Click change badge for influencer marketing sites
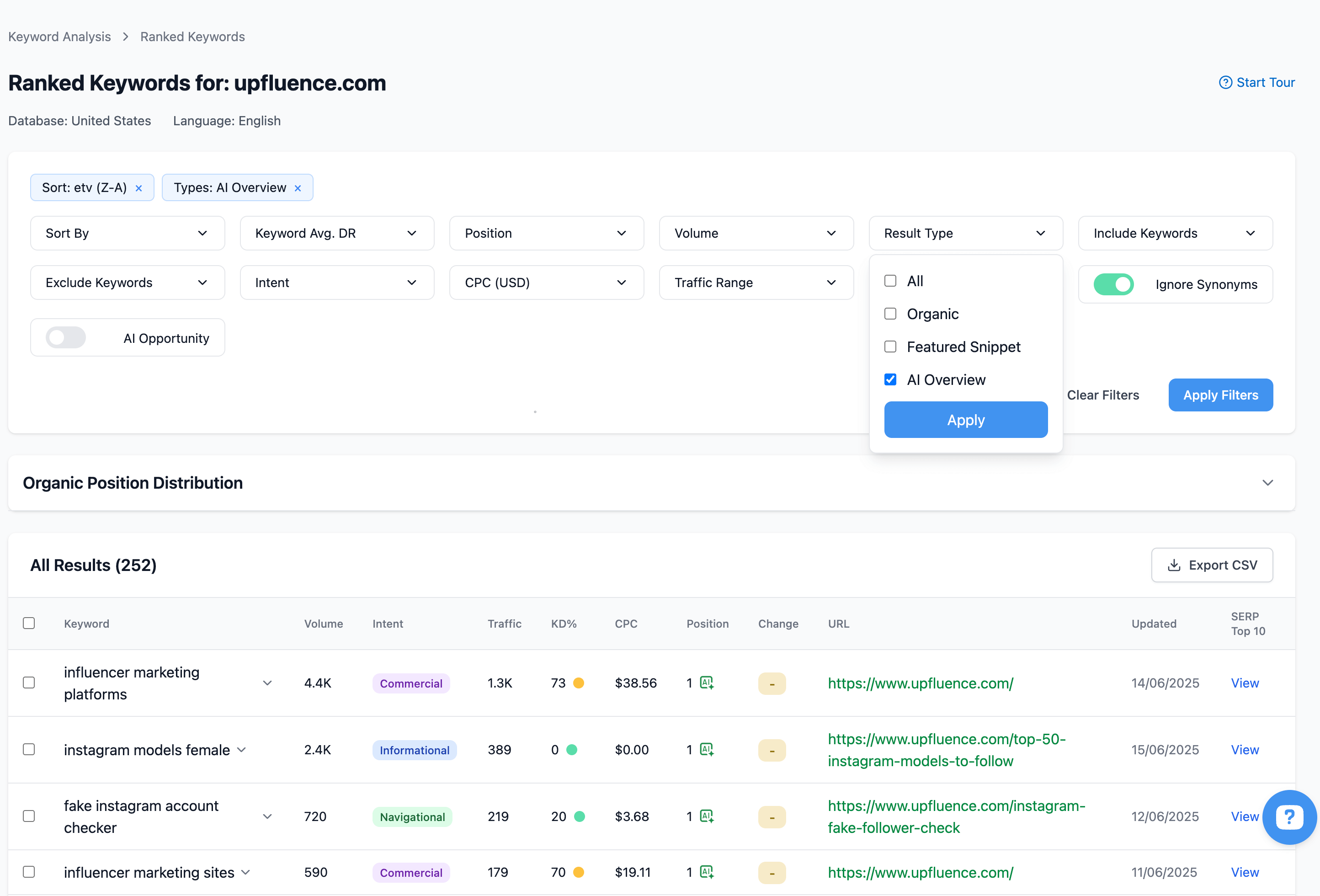This screenshot has height=896, width=1320. 772,873
